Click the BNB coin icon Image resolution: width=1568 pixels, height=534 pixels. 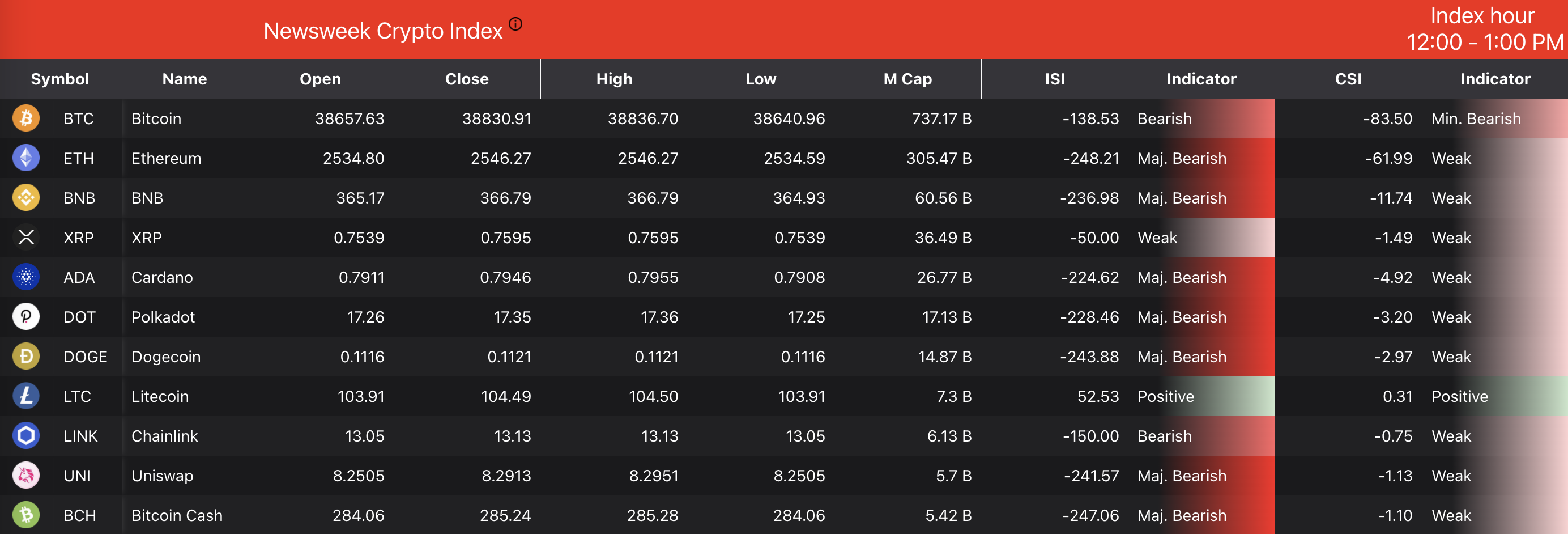tap(26, 197)
